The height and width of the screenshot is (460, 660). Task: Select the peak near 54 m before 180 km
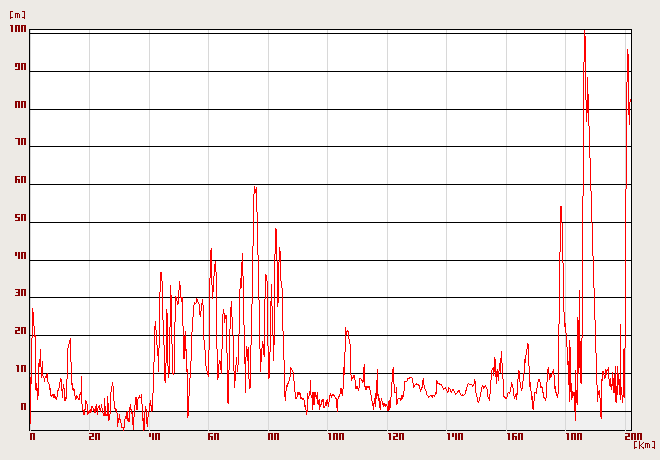(x=561, y=207)
